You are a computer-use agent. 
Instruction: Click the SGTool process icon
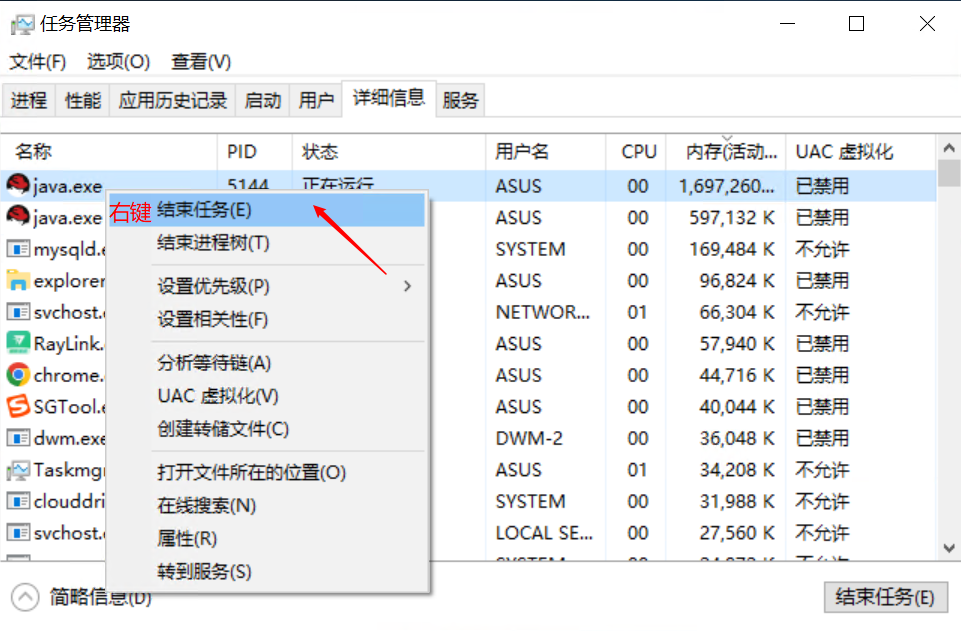tap(18, 407)
